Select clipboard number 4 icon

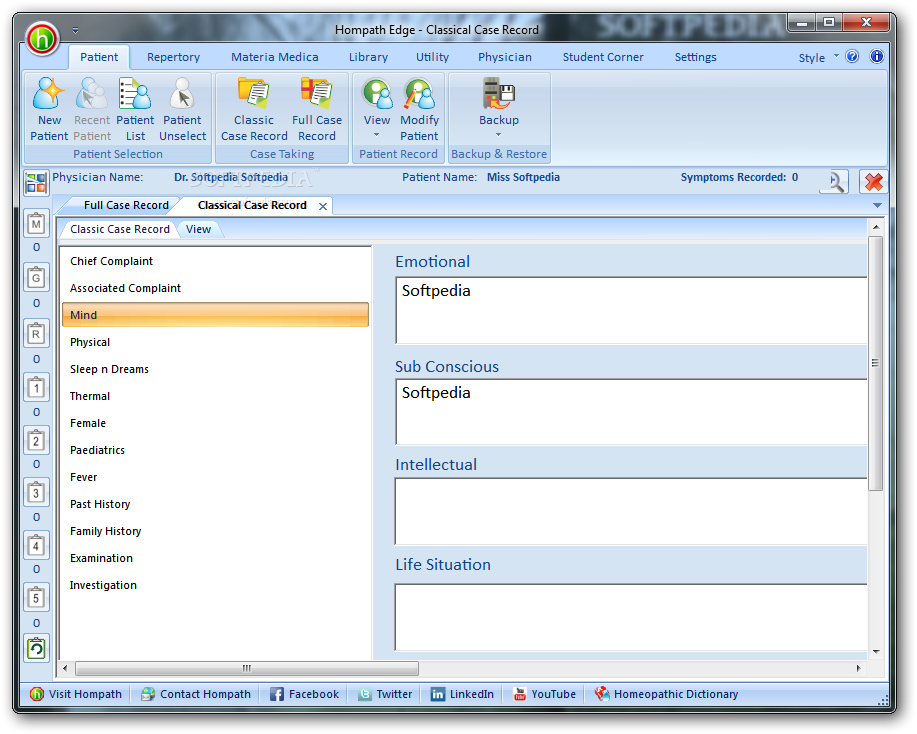[36, 546]
